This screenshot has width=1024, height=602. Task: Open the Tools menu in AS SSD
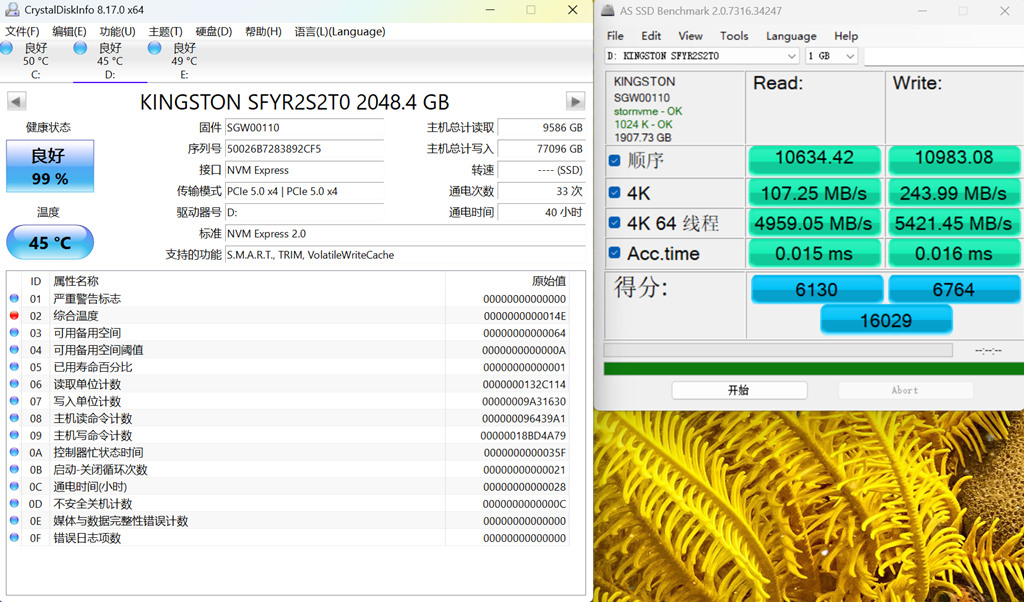tap(733, 36)
